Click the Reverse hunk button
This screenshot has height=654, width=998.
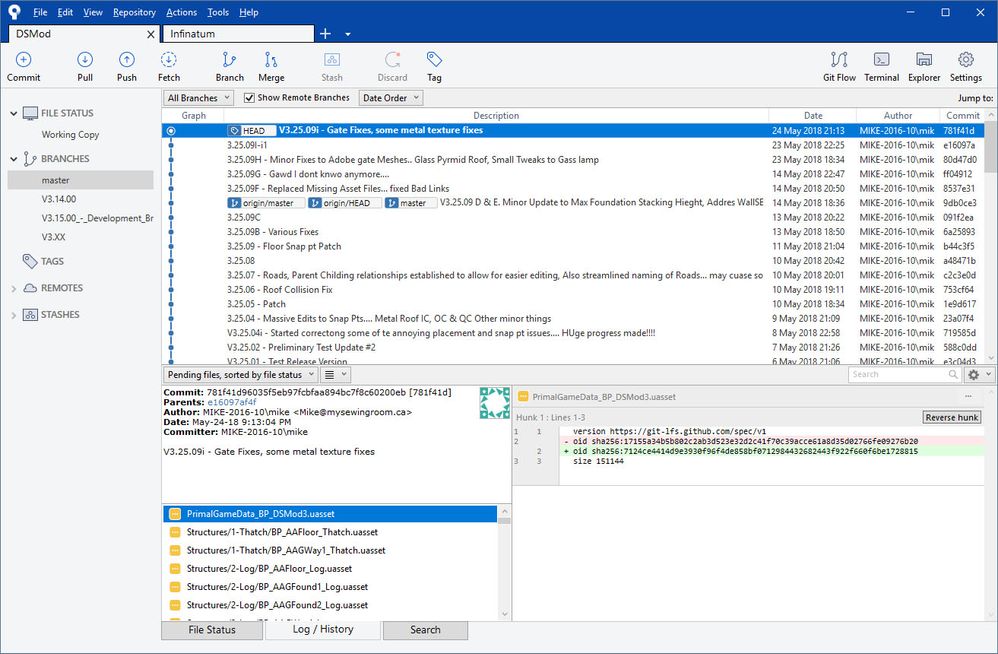coord(952,417)
